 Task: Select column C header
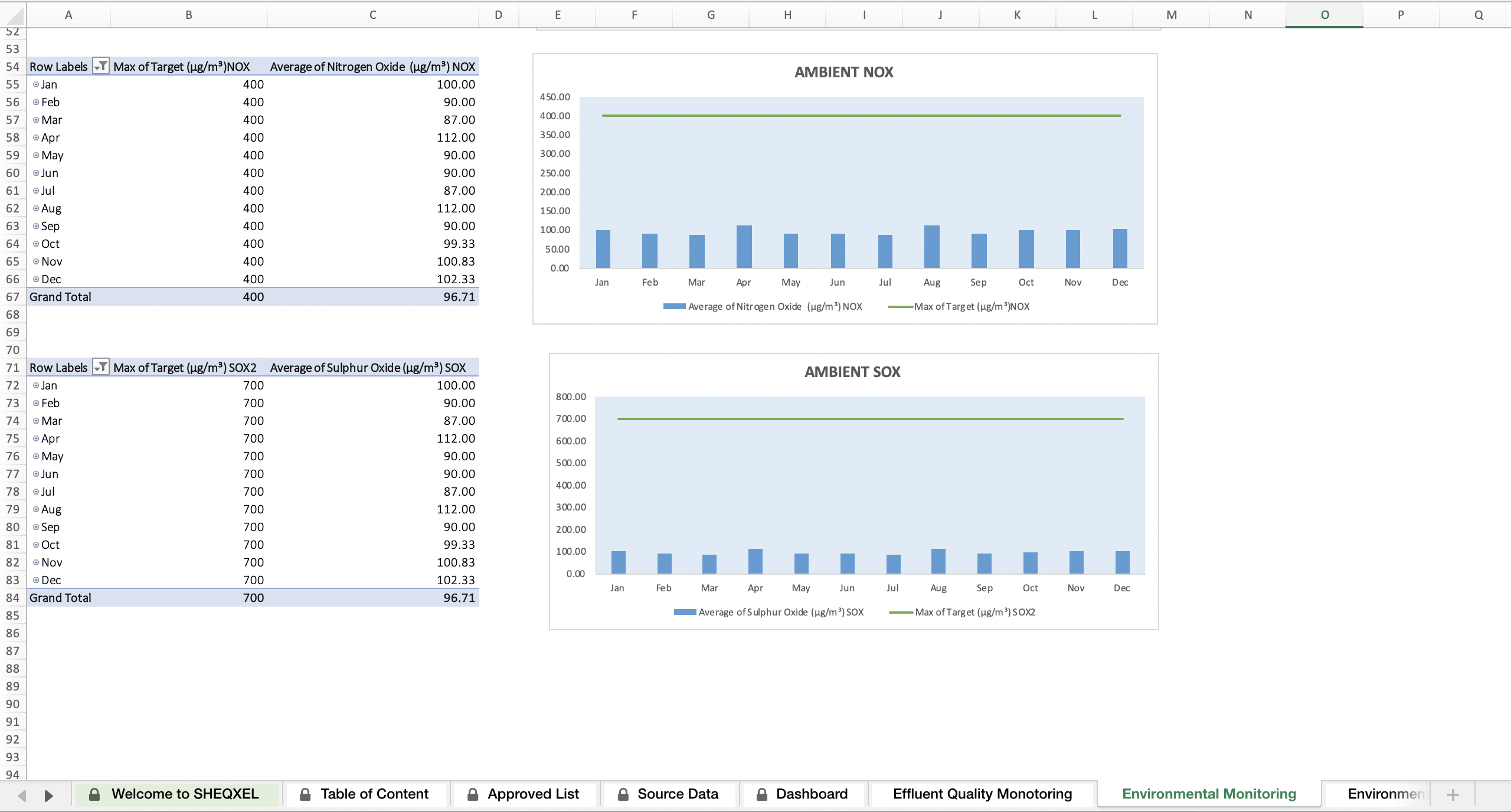click(x=373, y=15)
